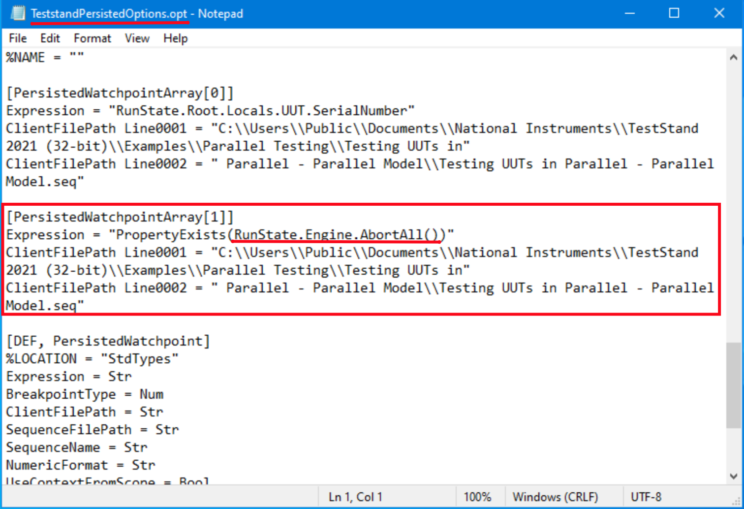Image resolution: width=744 pixels, height=509 pixels.
Task: Minimize the Notepad window
Action: tap(625, 14)
